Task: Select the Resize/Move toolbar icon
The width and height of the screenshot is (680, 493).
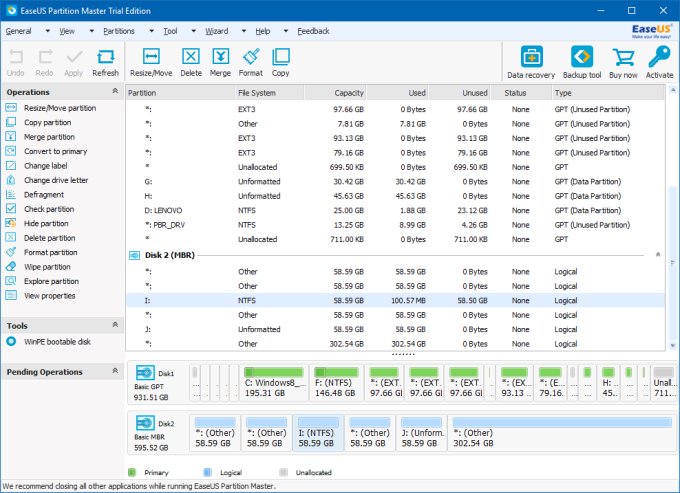Action: coord(151,63)
